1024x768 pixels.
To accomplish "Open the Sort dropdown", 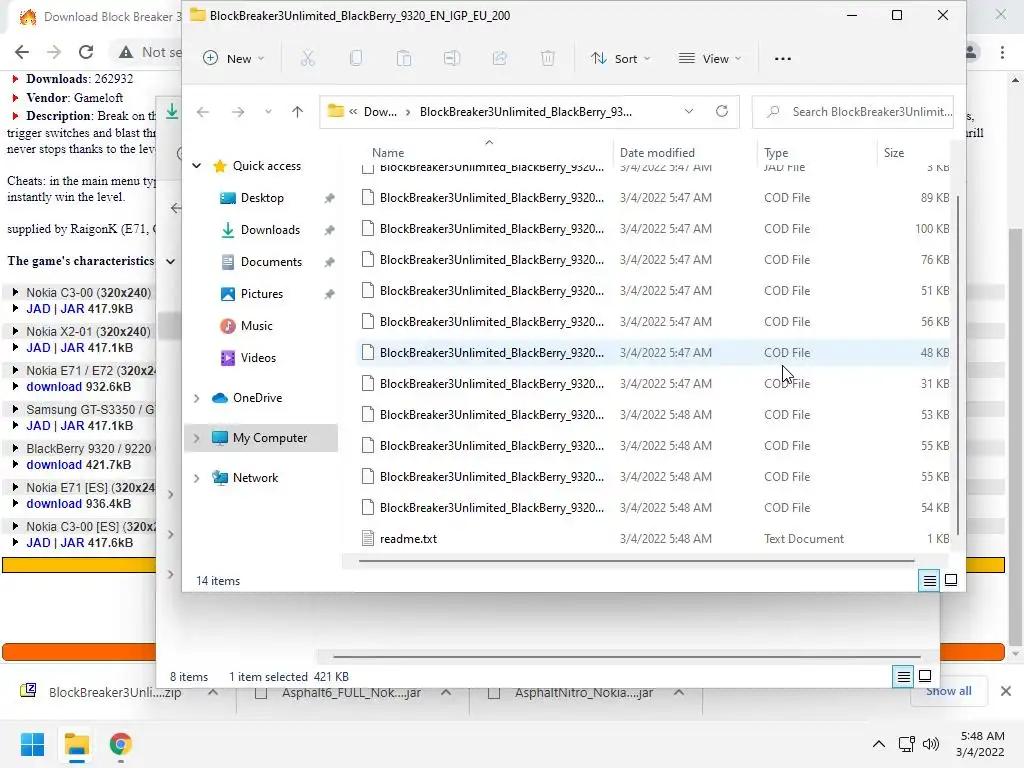I will click(620, 59).
